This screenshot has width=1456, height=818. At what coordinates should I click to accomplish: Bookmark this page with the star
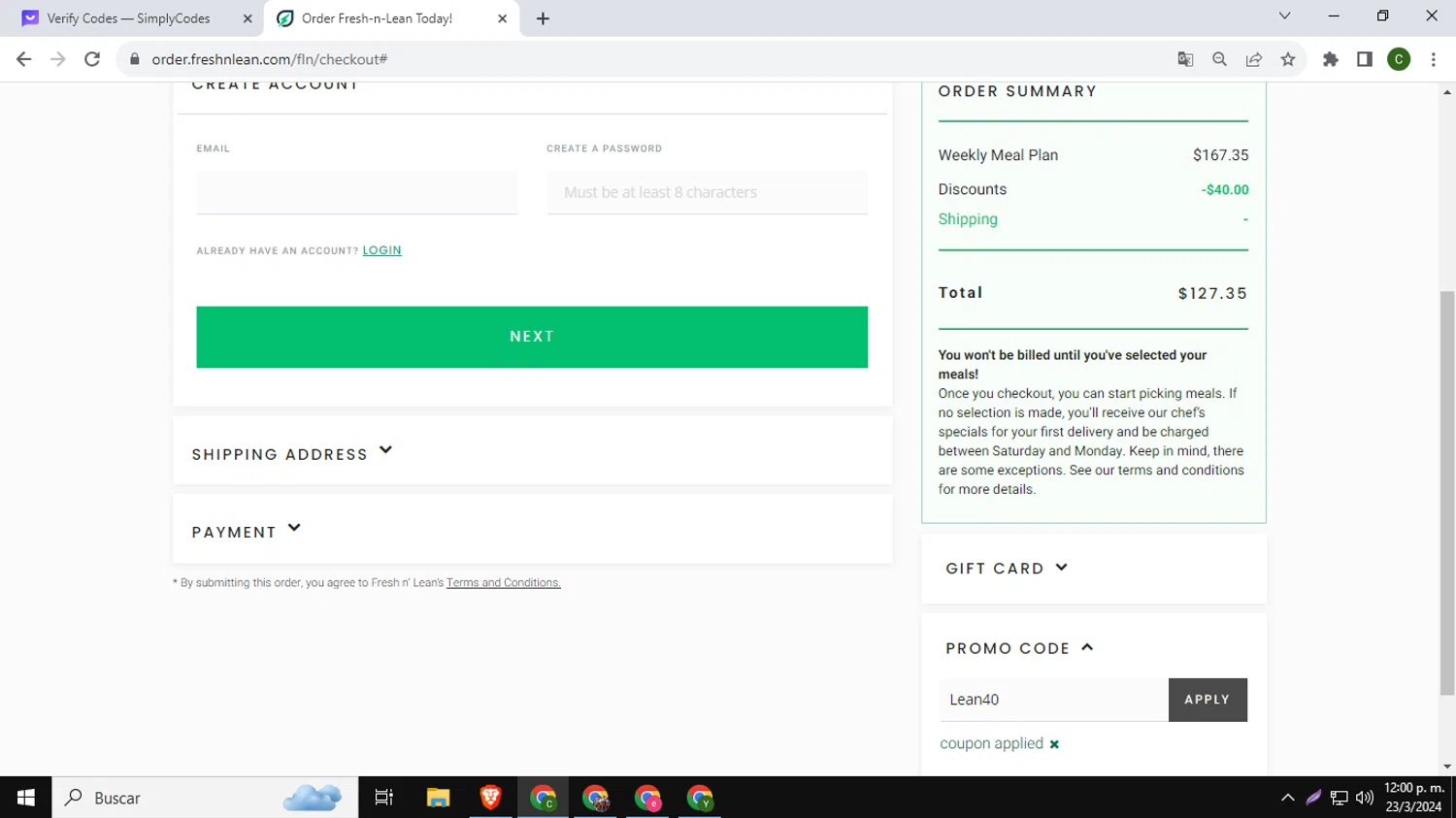(1288, 59)
